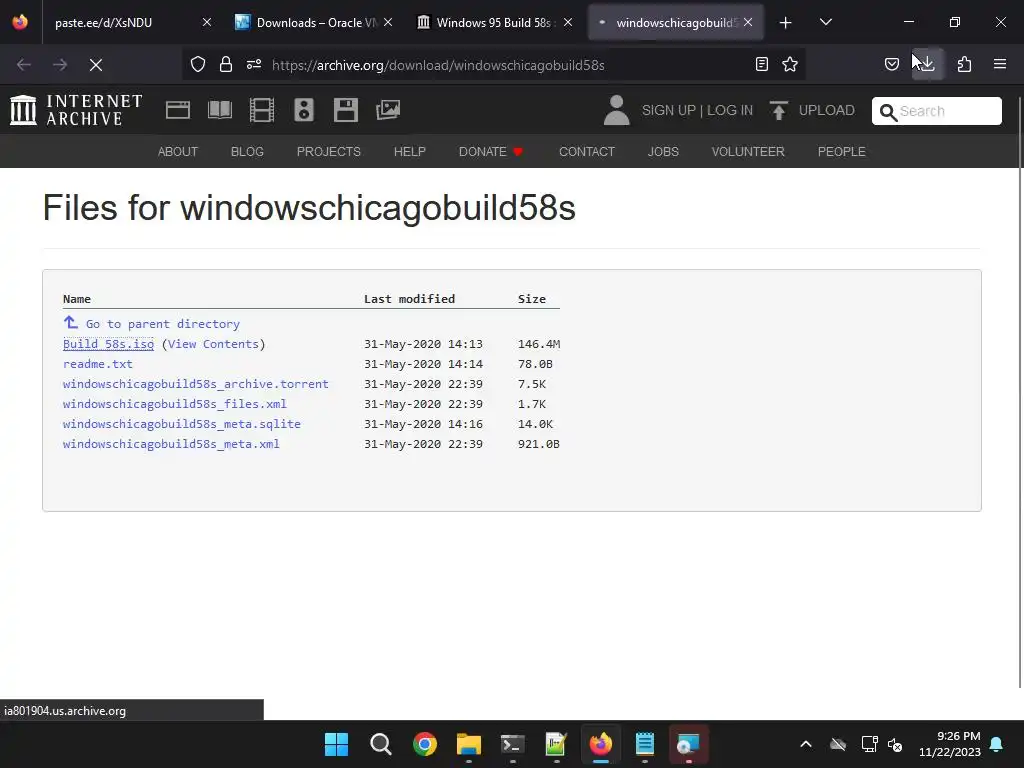
Task: Open windowschicagobuild58s_archive.torrent link
Action: pos(195,384)
